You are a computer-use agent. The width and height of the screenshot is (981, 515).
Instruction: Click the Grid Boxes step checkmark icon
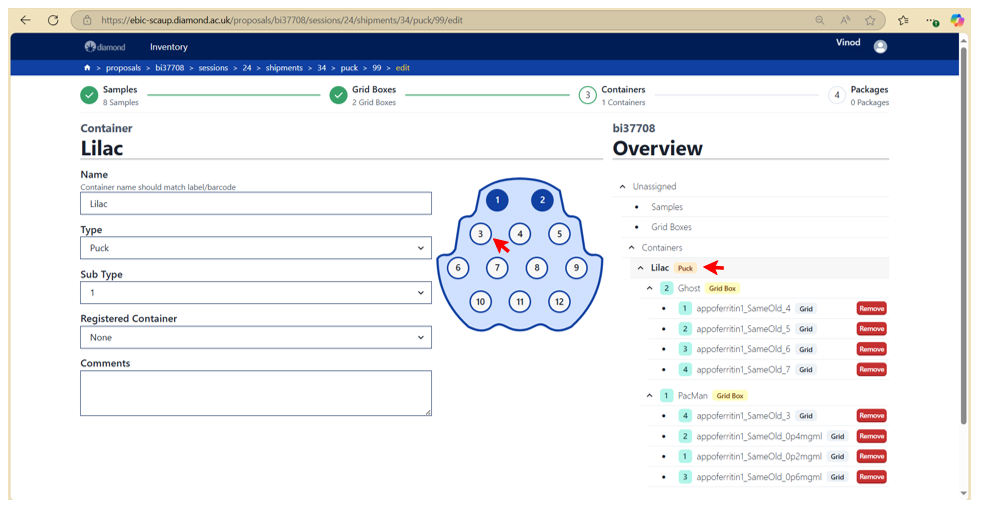click(338, 96)
